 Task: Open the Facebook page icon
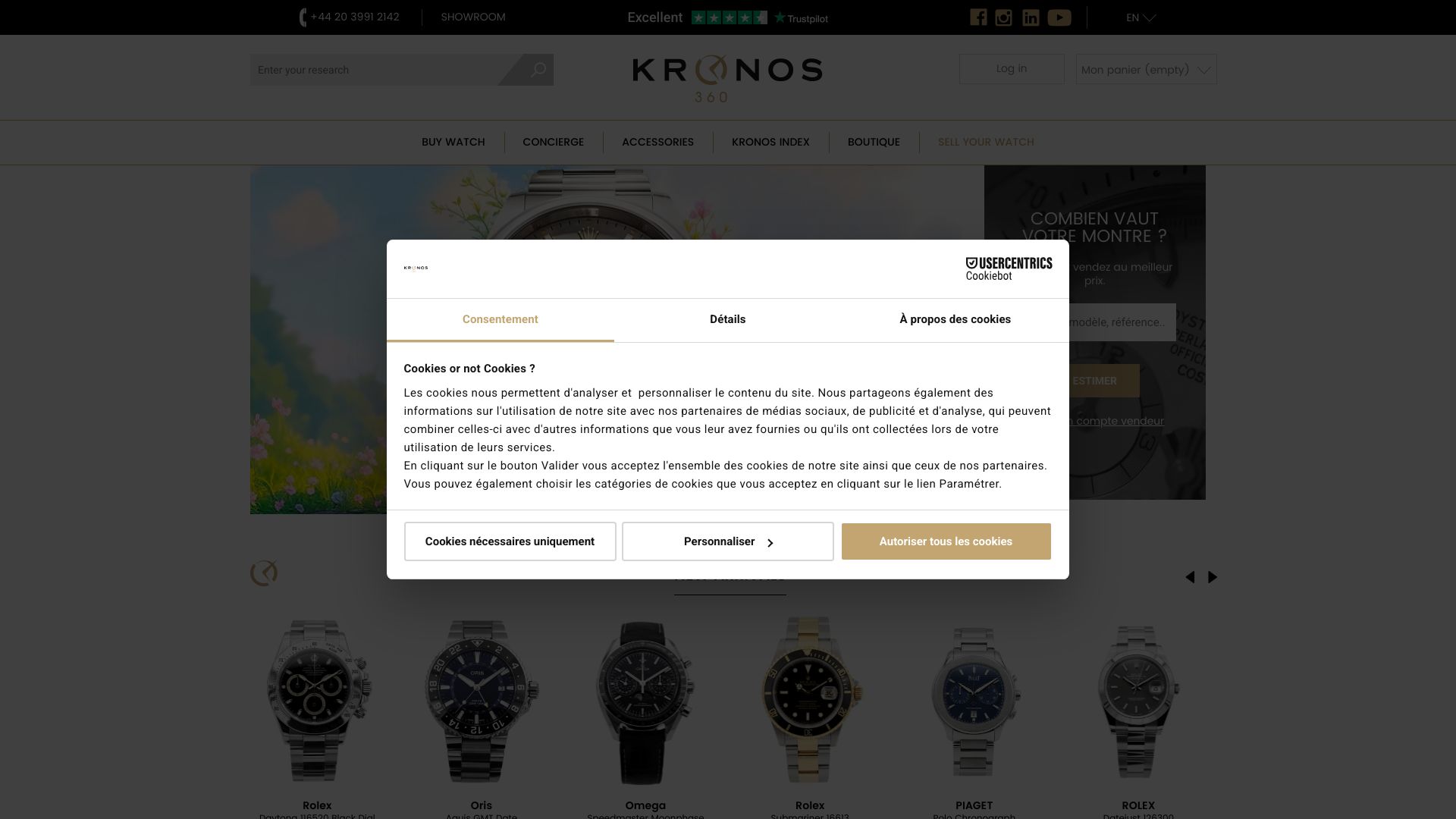click(978, 17)
